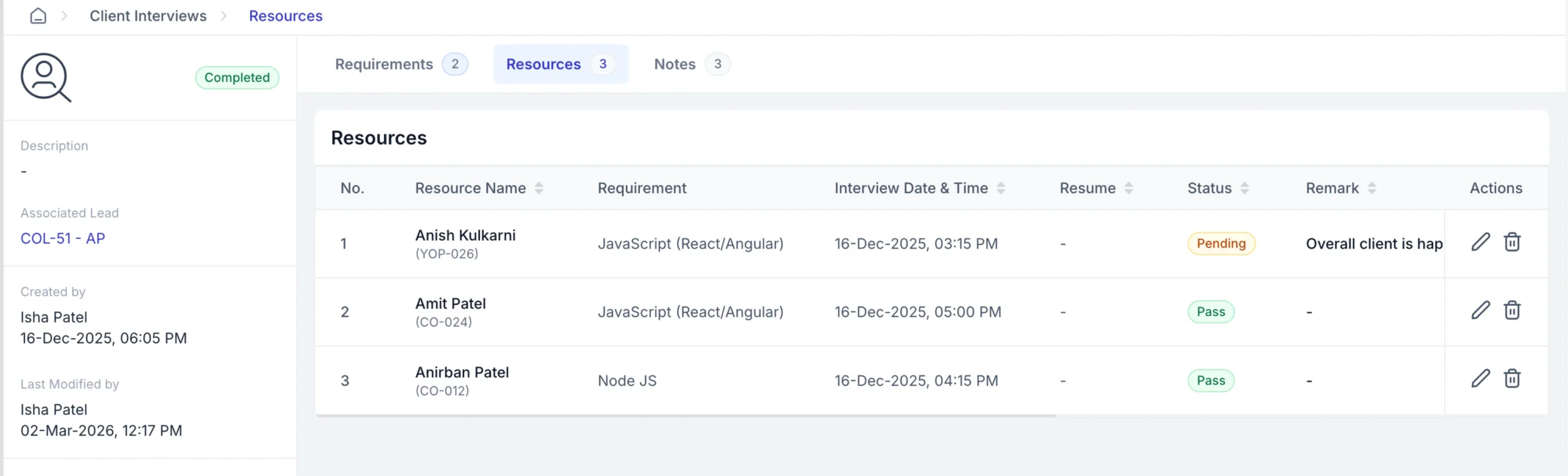Click code (CO-012) under Anirban Patel
Viewport: 1568px width, 476px height.
click(442, 390)
